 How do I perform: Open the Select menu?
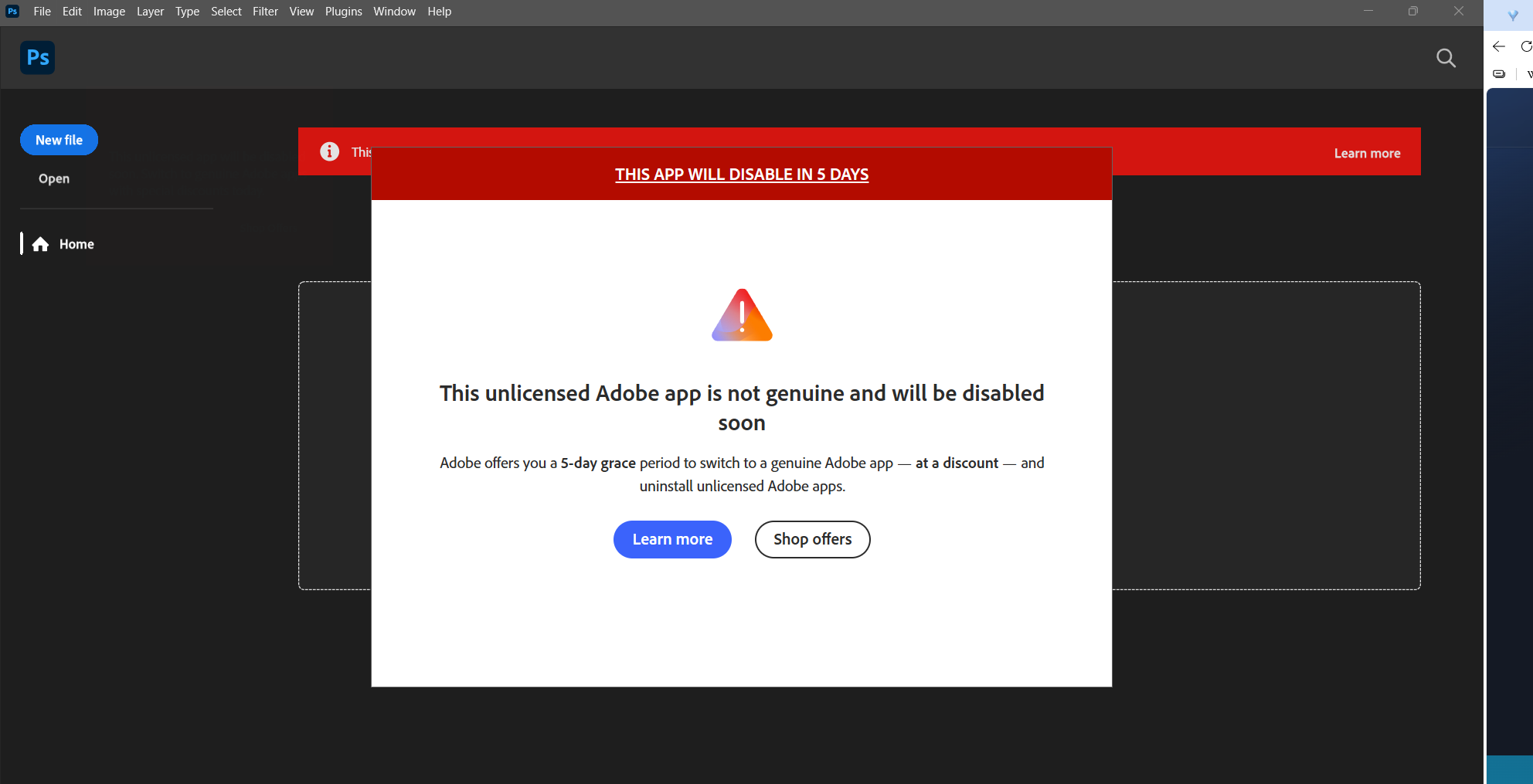click(226, 12)
